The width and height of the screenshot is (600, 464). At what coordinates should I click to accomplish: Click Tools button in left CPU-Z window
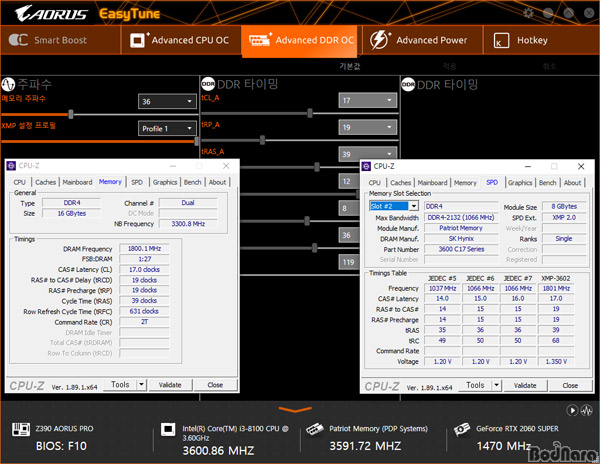(120, 385)
